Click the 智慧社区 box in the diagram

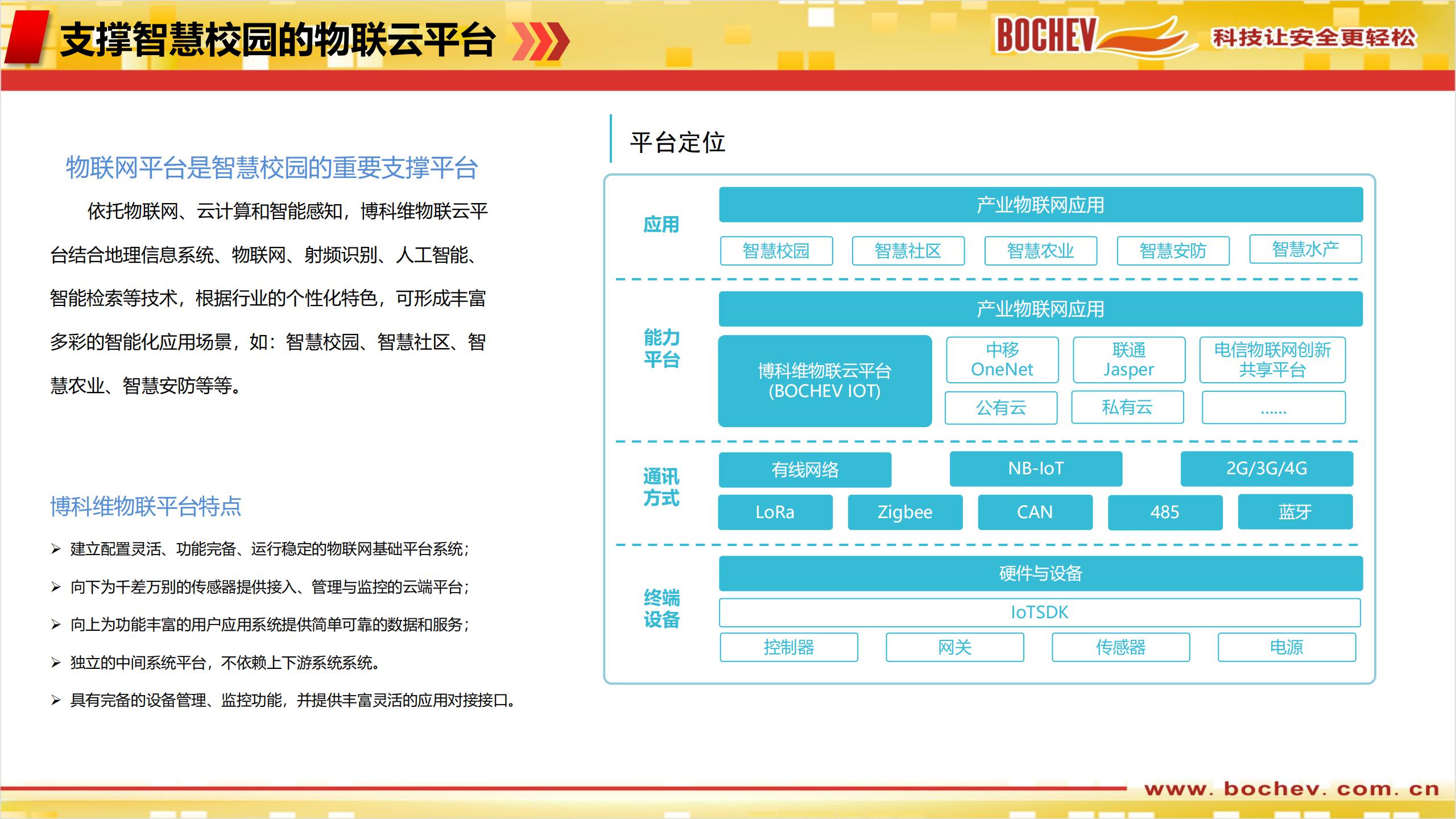(x=908, y=251)
